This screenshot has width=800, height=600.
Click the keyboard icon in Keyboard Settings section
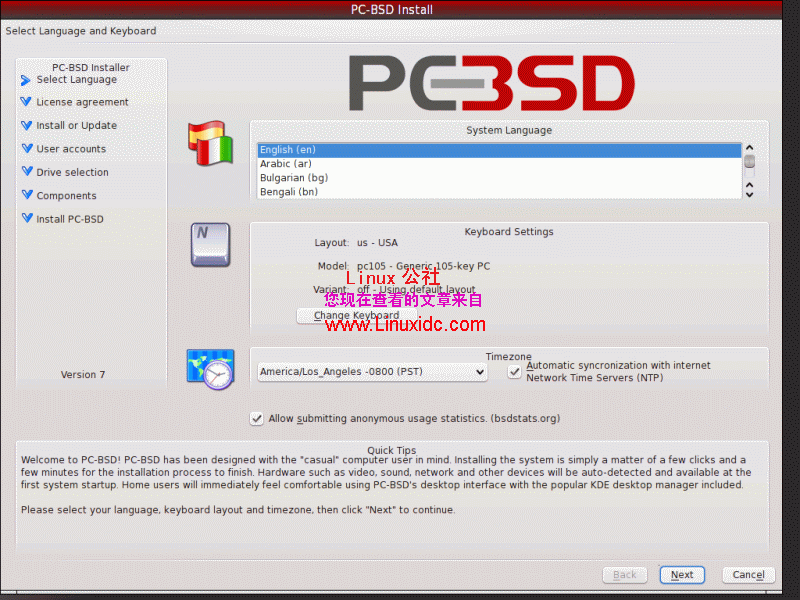pos(210,244)
